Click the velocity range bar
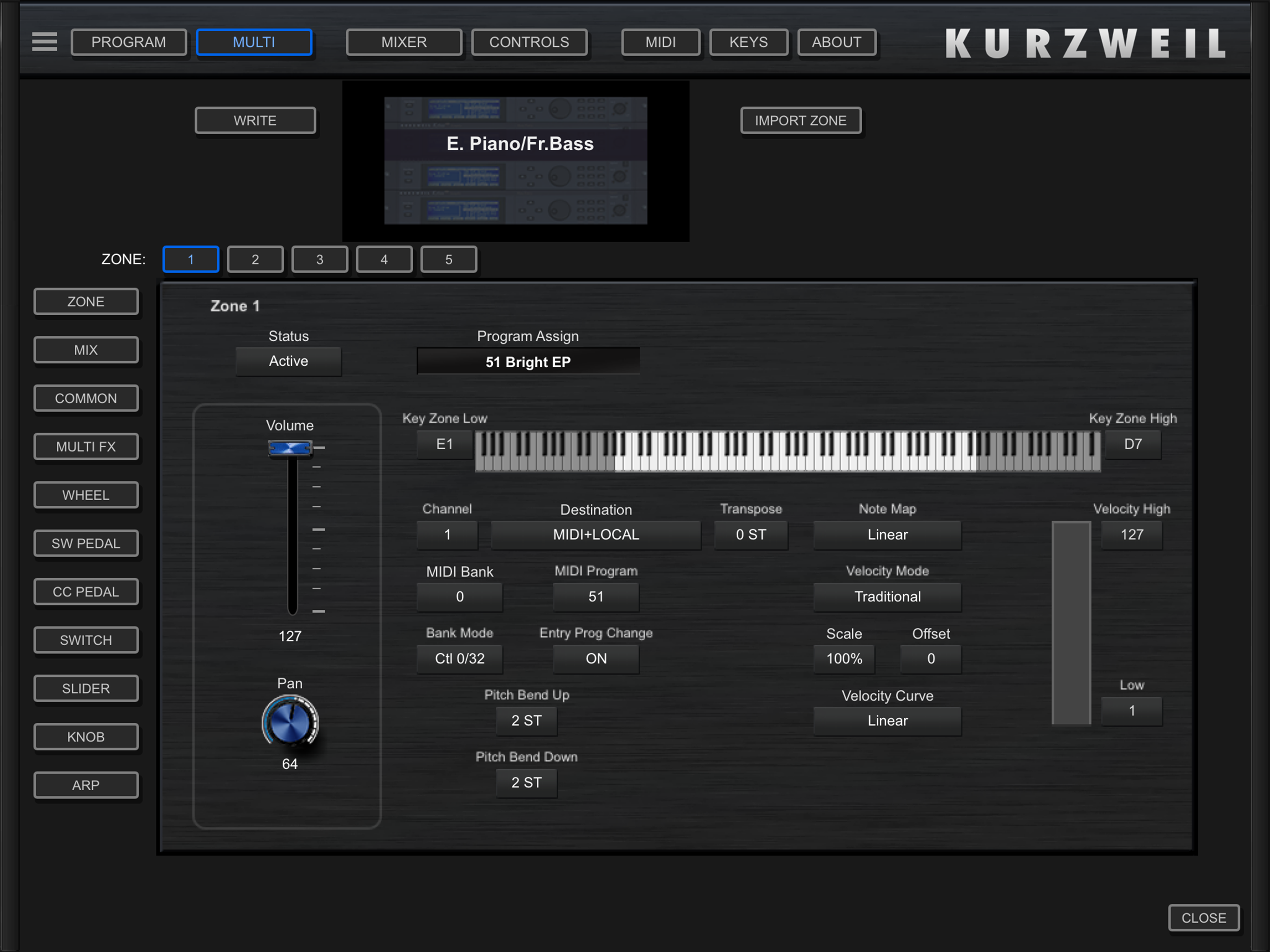1270x952 pixels. (x=1072, y=623)
